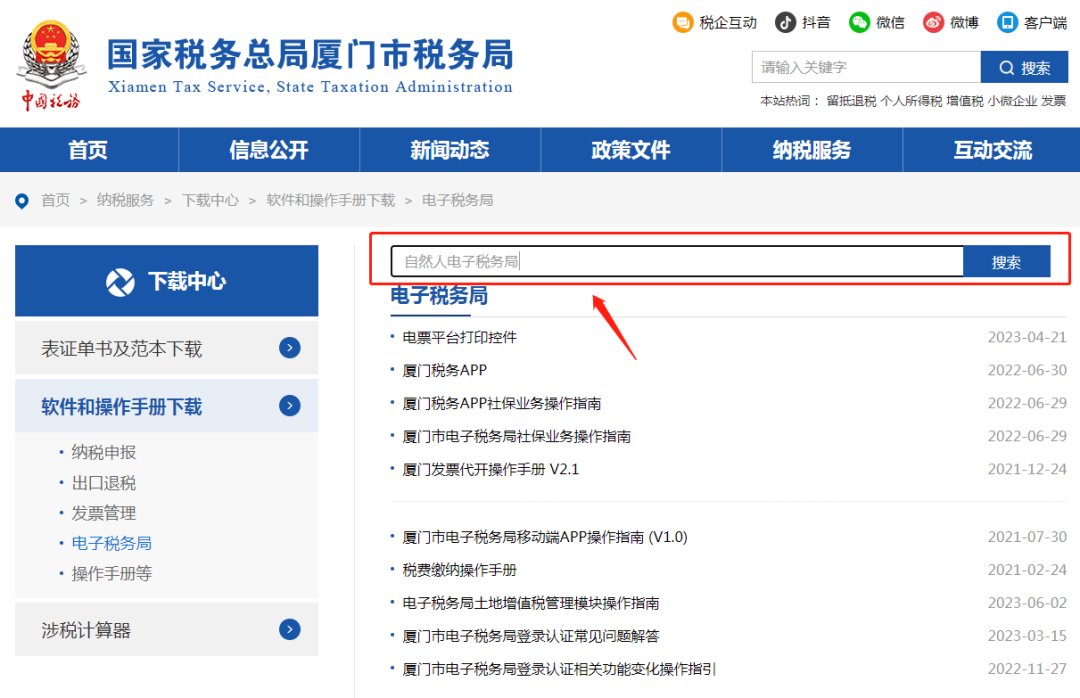The width and height of the screenshot is (1080, 698).
Task: Click the 电子税务局 section heading
Action: point(439,296)
